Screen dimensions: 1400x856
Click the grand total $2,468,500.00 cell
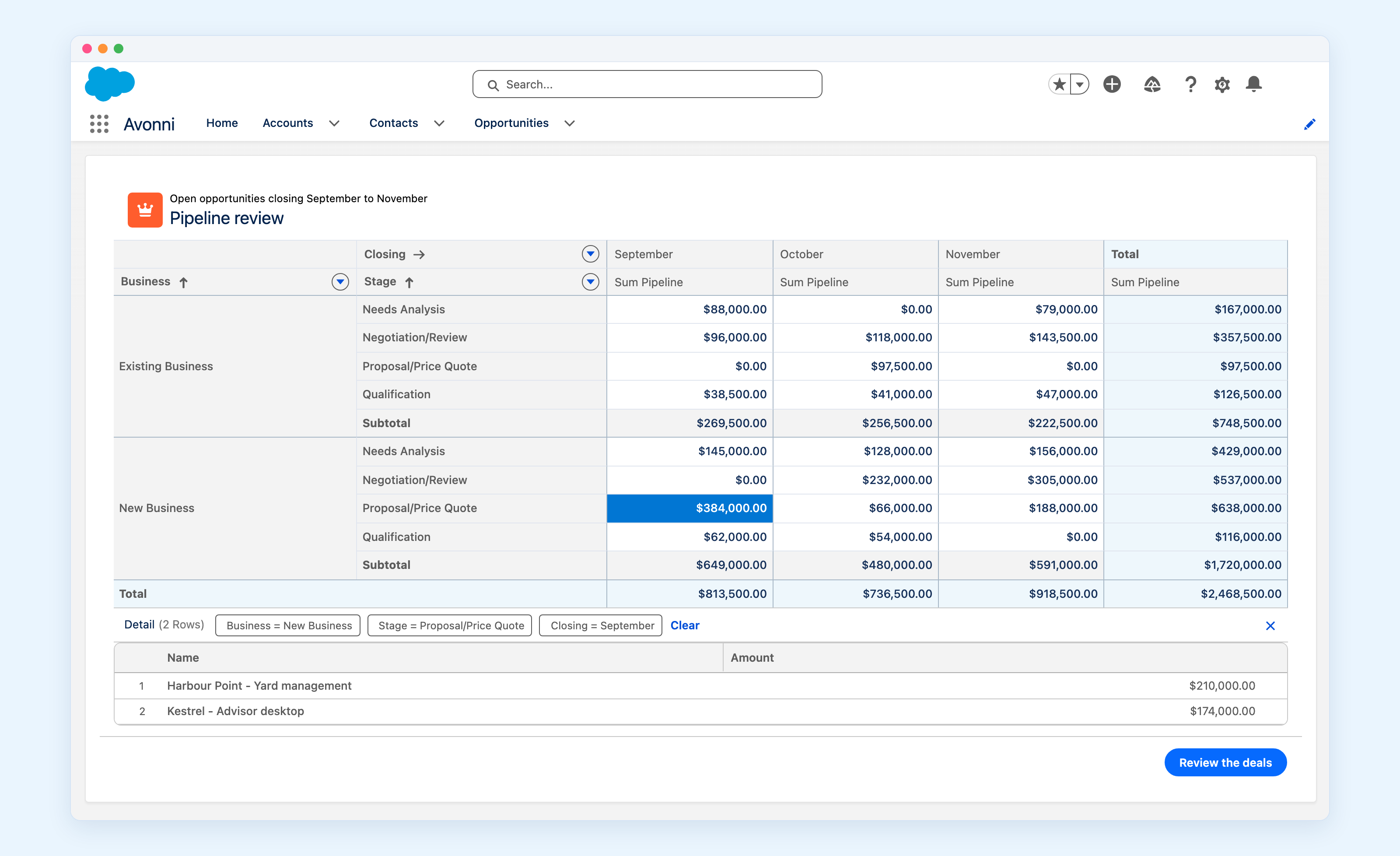click(1195, 594)
